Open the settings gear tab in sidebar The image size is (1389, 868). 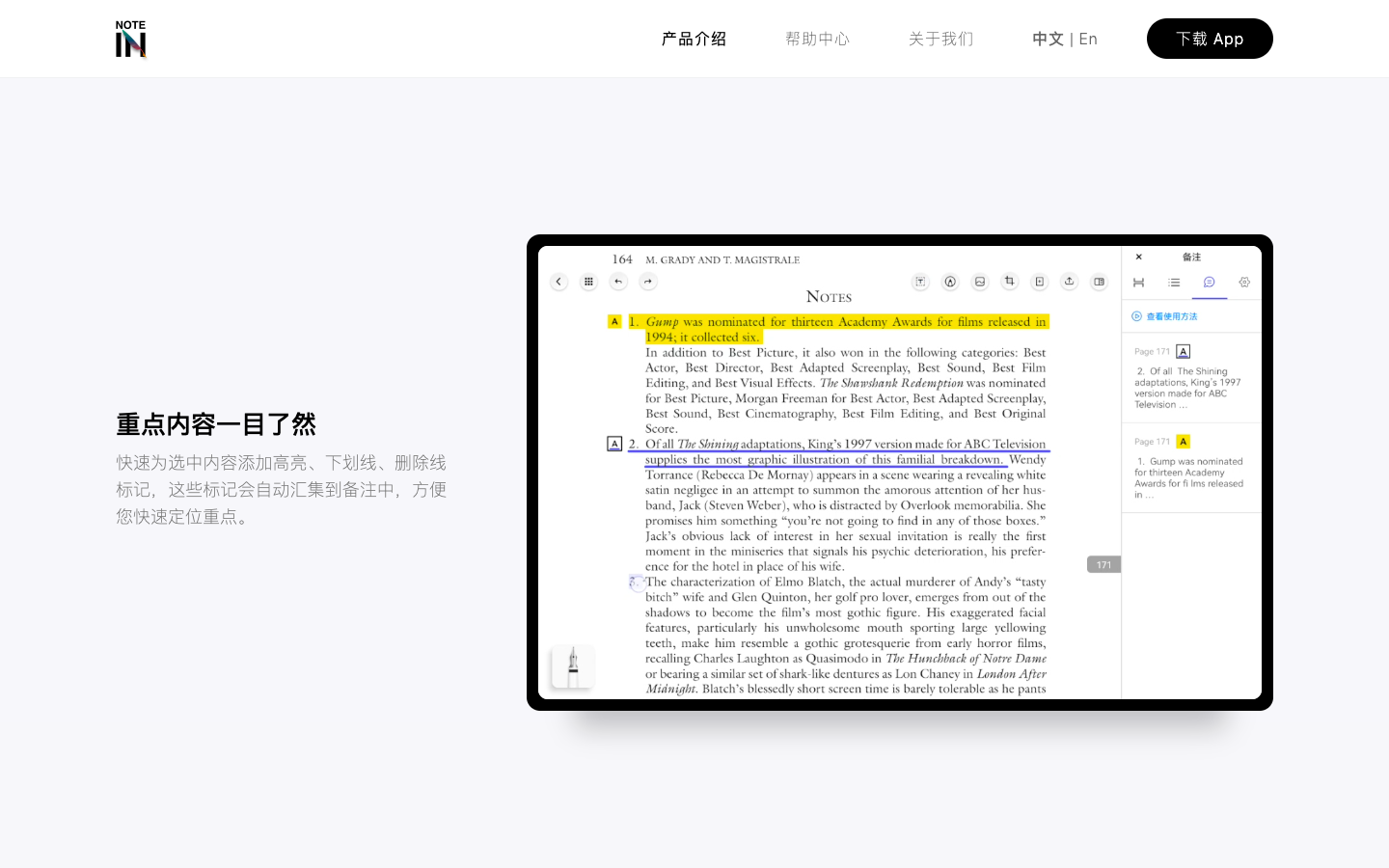[x=1244, y=283]
